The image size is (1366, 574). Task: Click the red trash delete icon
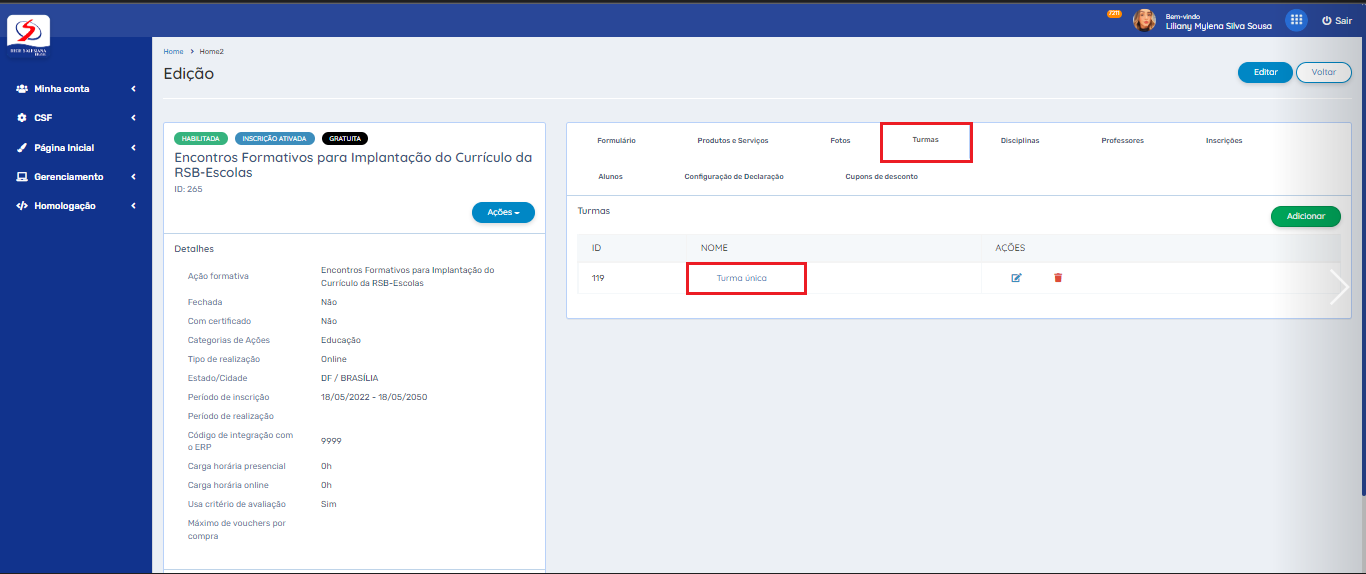coord(1058,278)
